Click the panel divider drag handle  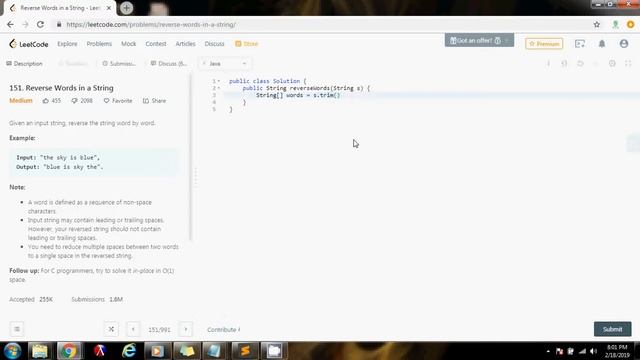(x=195, y=178)
